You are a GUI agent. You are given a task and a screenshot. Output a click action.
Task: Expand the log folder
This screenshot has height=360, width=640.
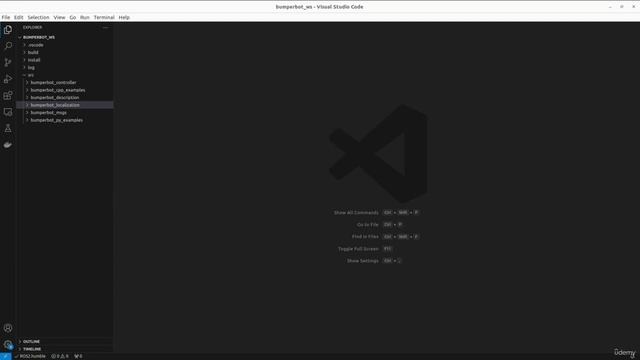click(64, 67)
